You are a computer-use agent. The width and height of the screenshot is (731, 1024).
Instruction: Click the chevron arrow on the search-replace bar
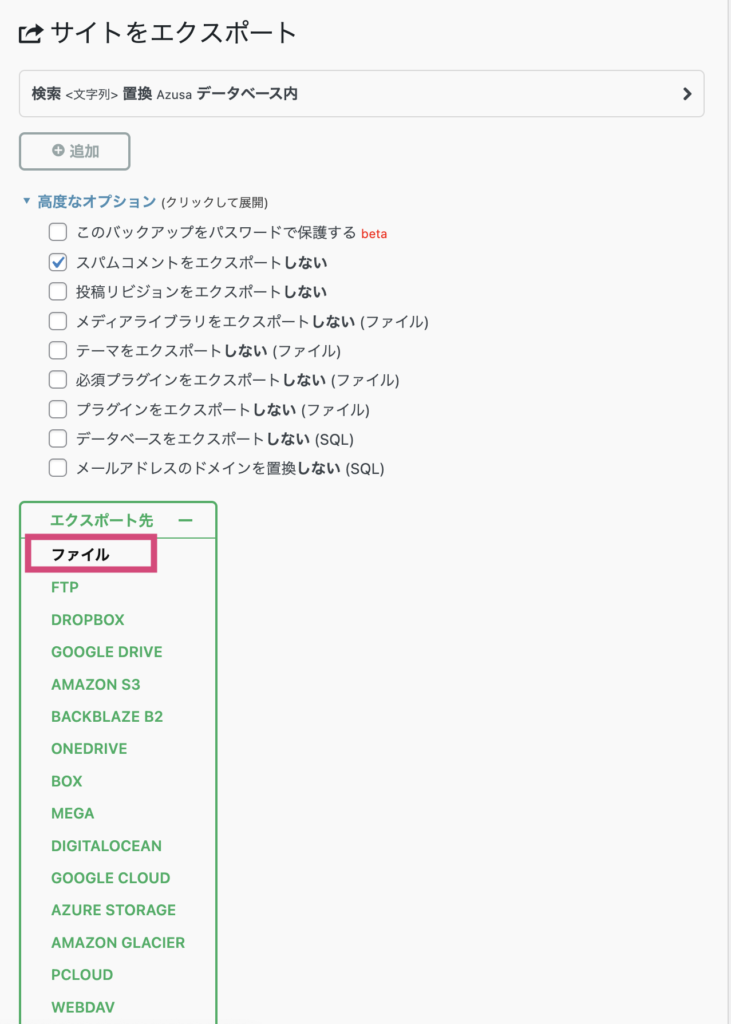687,94
